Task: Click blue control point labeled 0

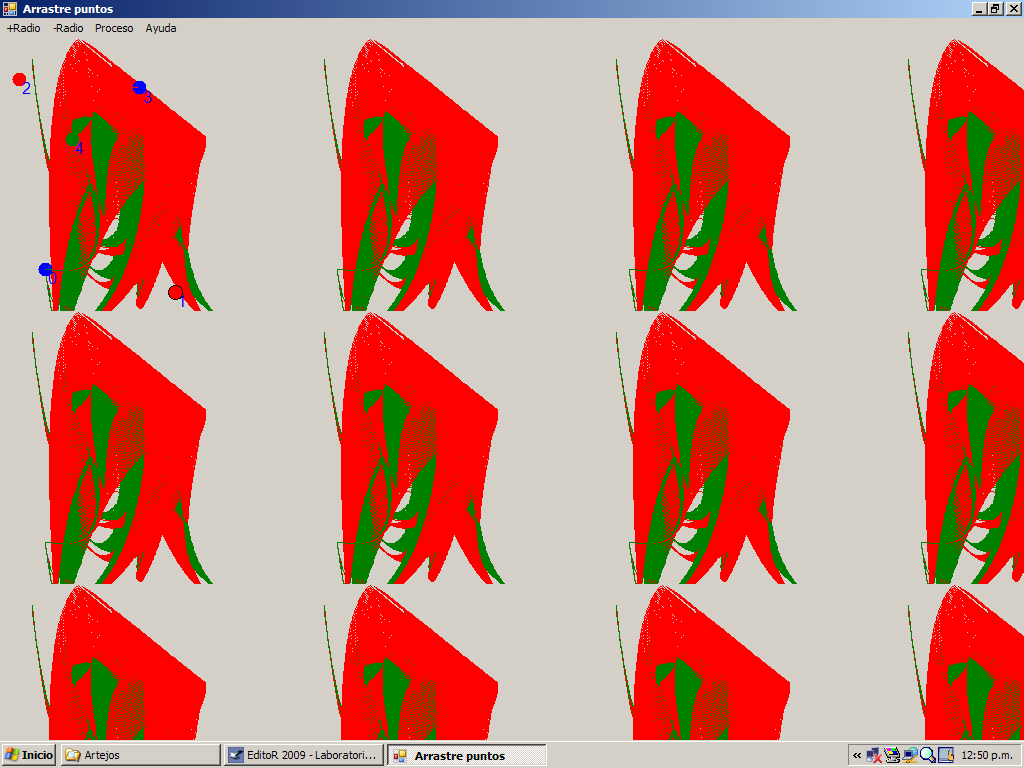Action: click(45, 269)
